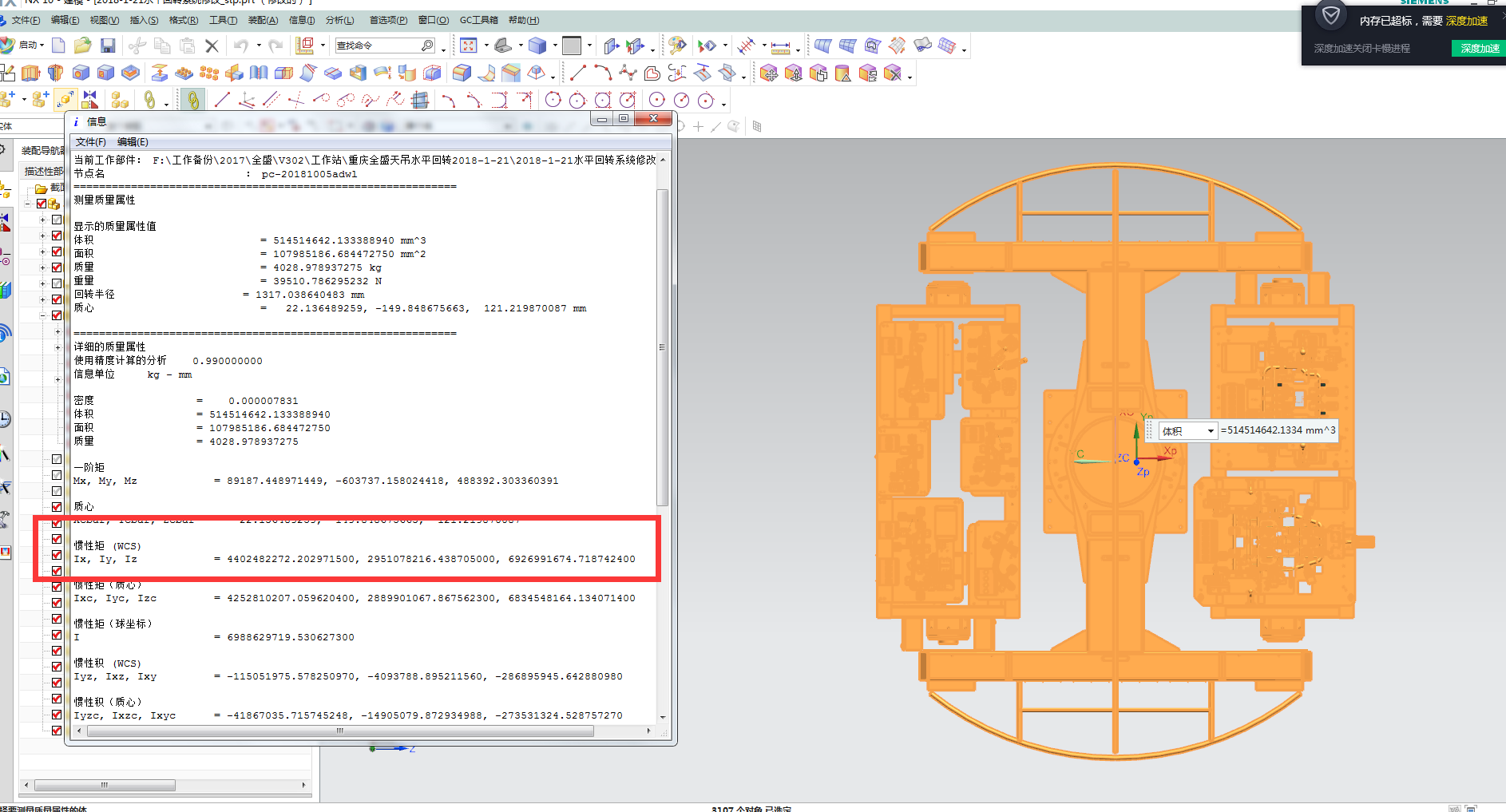Collapse the expanded sub-assembly minus node

click(x=43, y=315)
